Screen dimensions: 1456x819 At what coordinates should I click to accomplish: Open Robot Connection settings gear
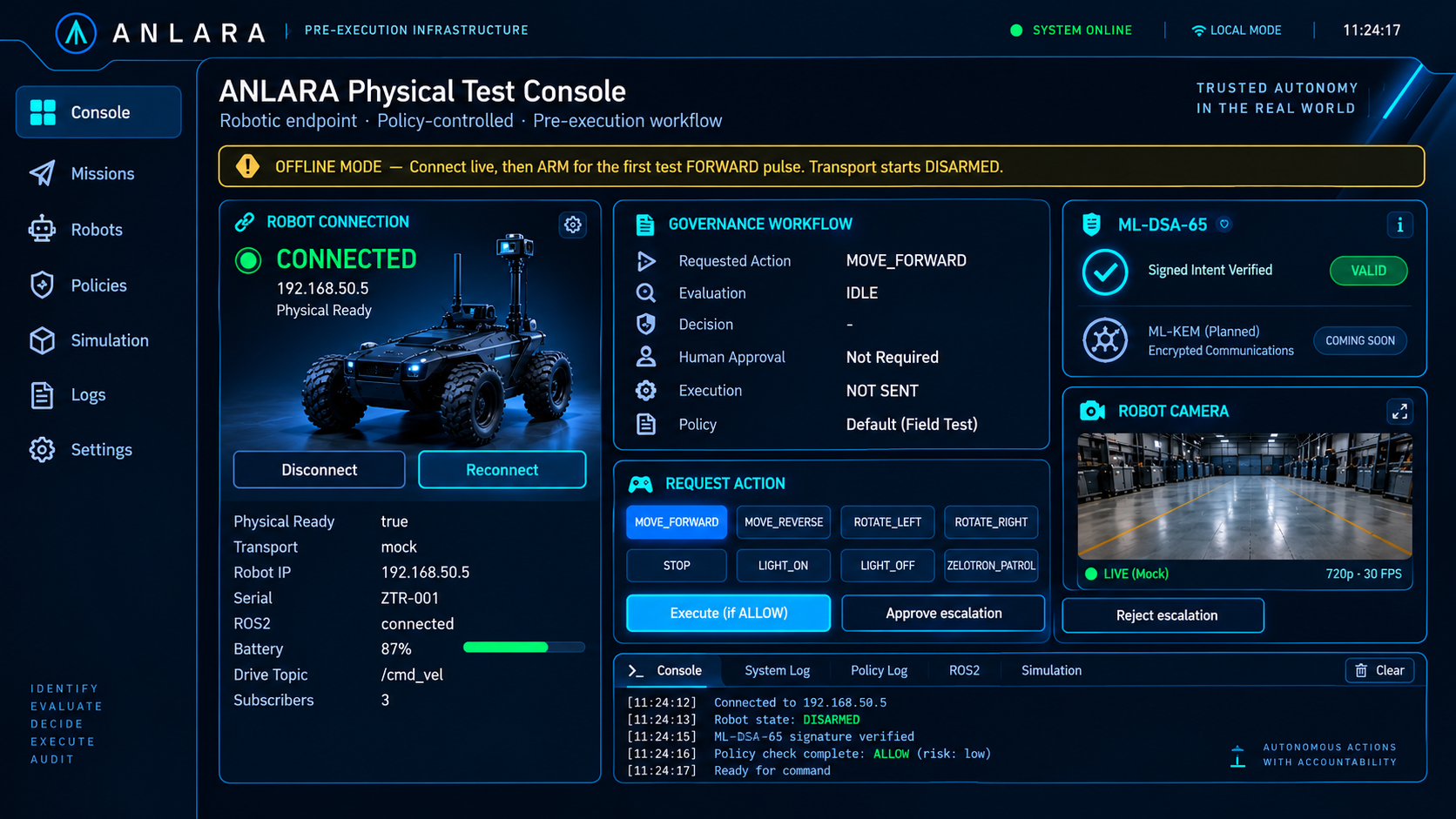572,225
